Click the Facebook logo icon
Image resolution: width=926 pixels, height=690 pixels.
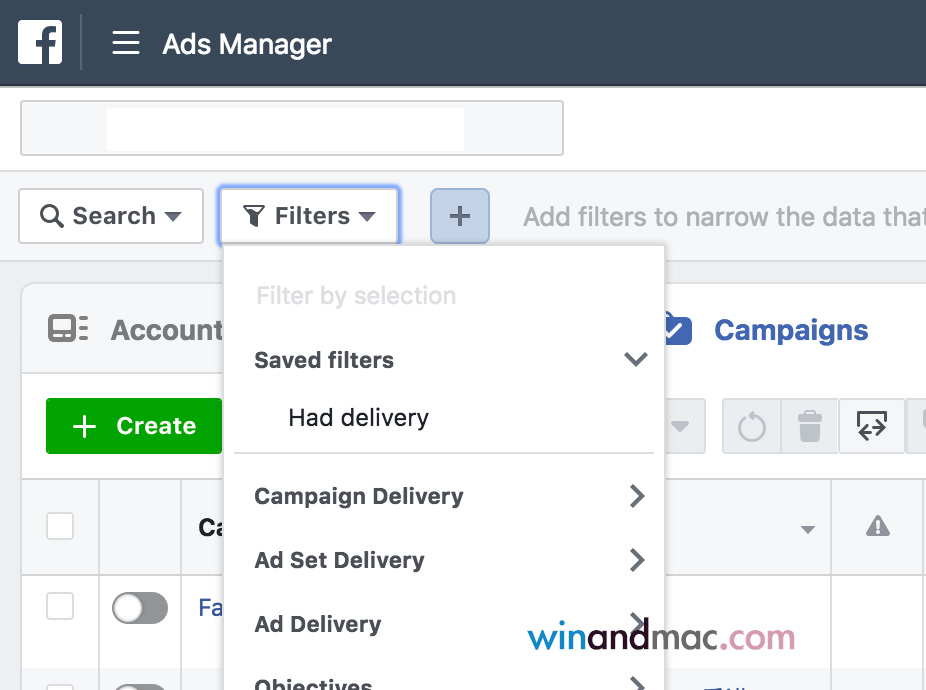pyautogui.click(x=40, y=43)
